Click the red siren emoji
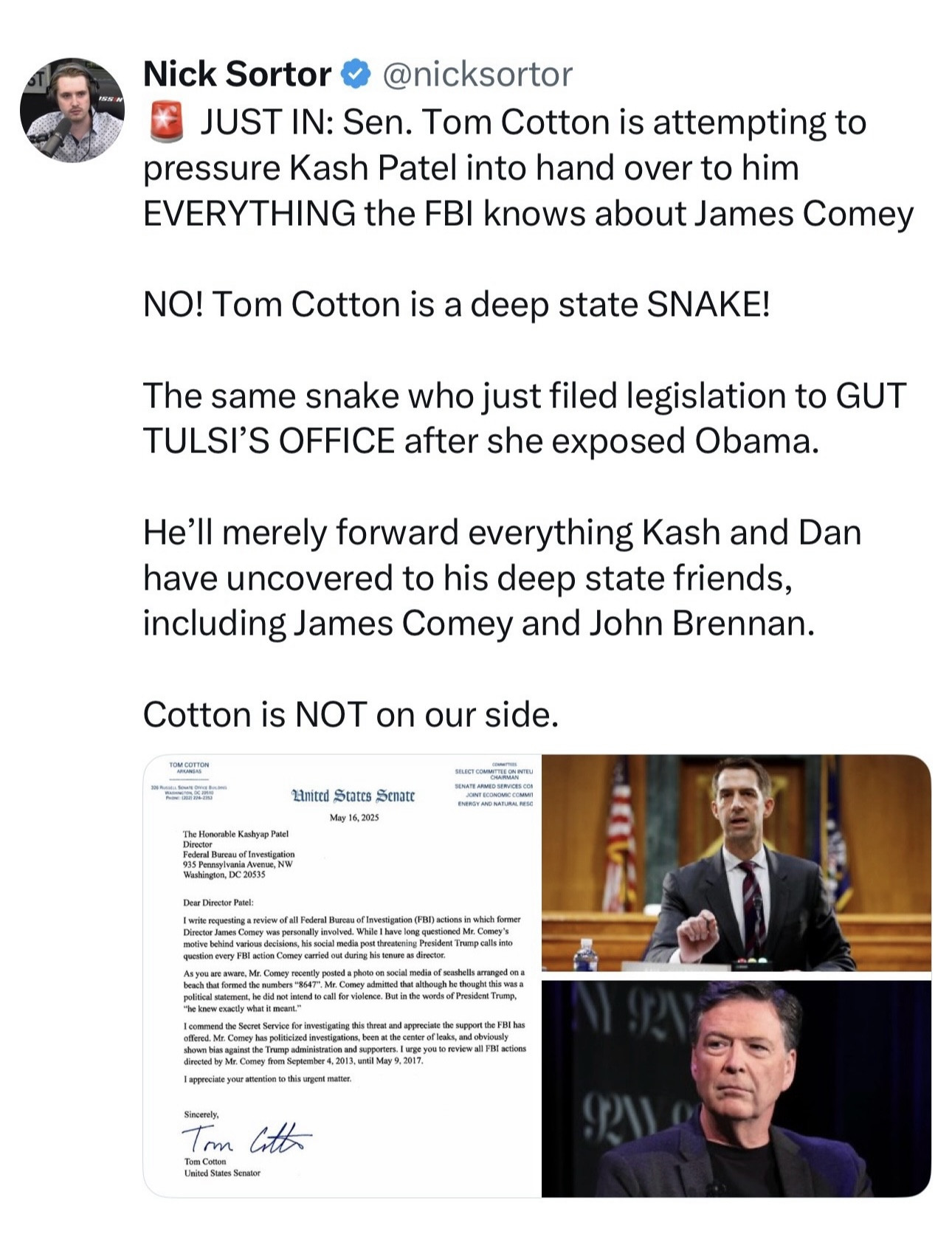This screenshot has width=952, height=1234. [166, 123]
